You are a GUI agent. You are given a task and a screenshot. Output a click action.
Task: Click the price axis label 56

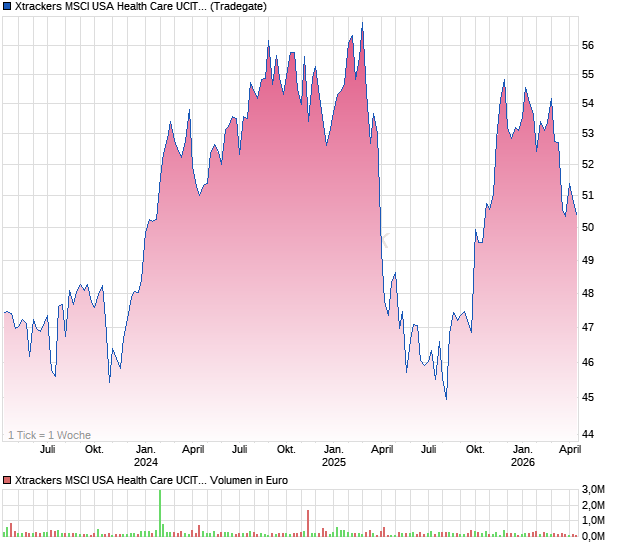coord(588,45)
